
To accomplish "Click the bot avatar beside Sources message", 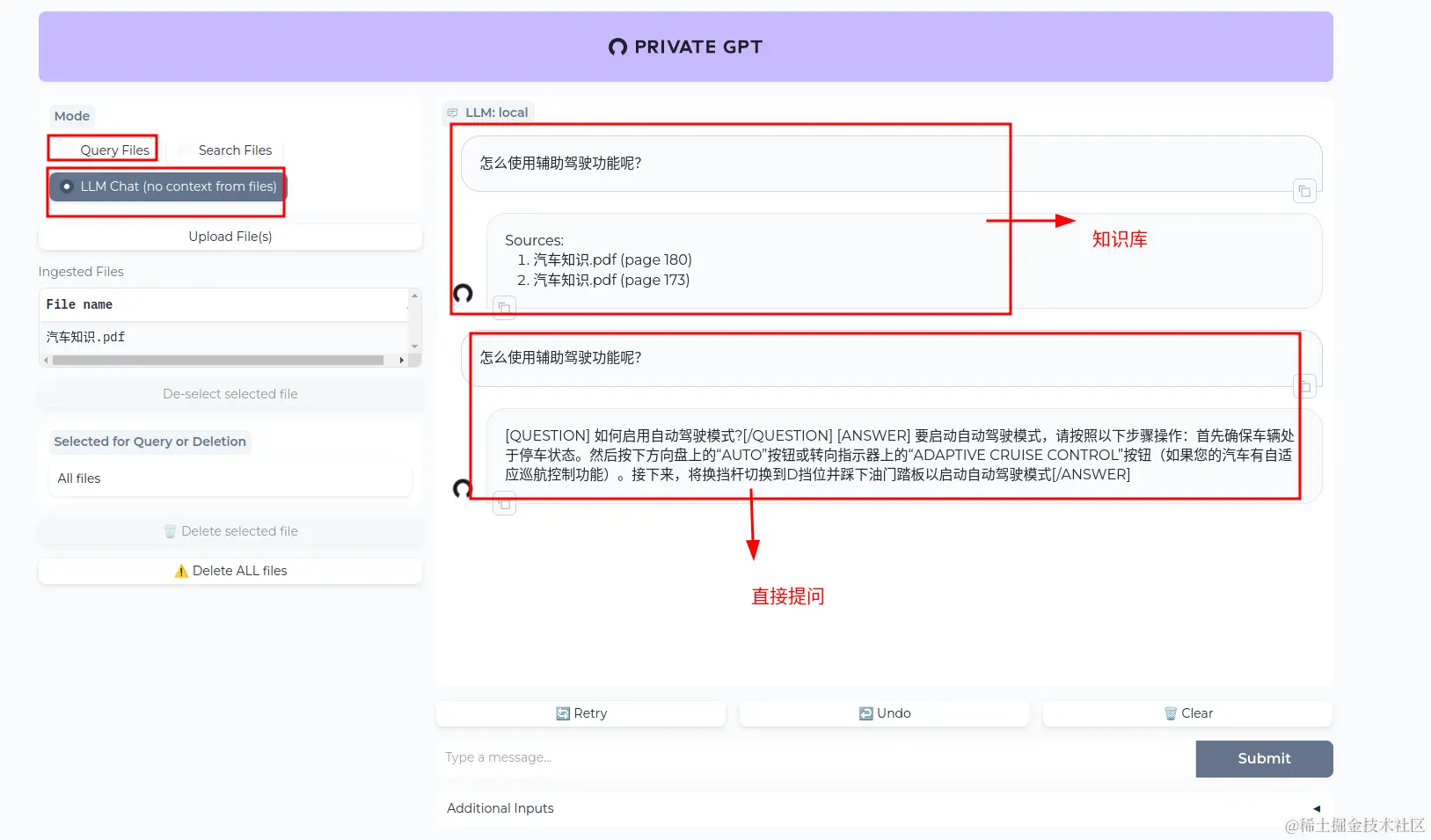I will [x=463, y=294].
